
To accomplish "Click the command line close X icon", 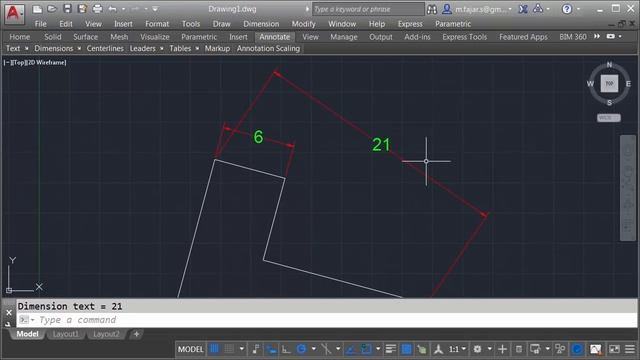I will coord(9,313).
